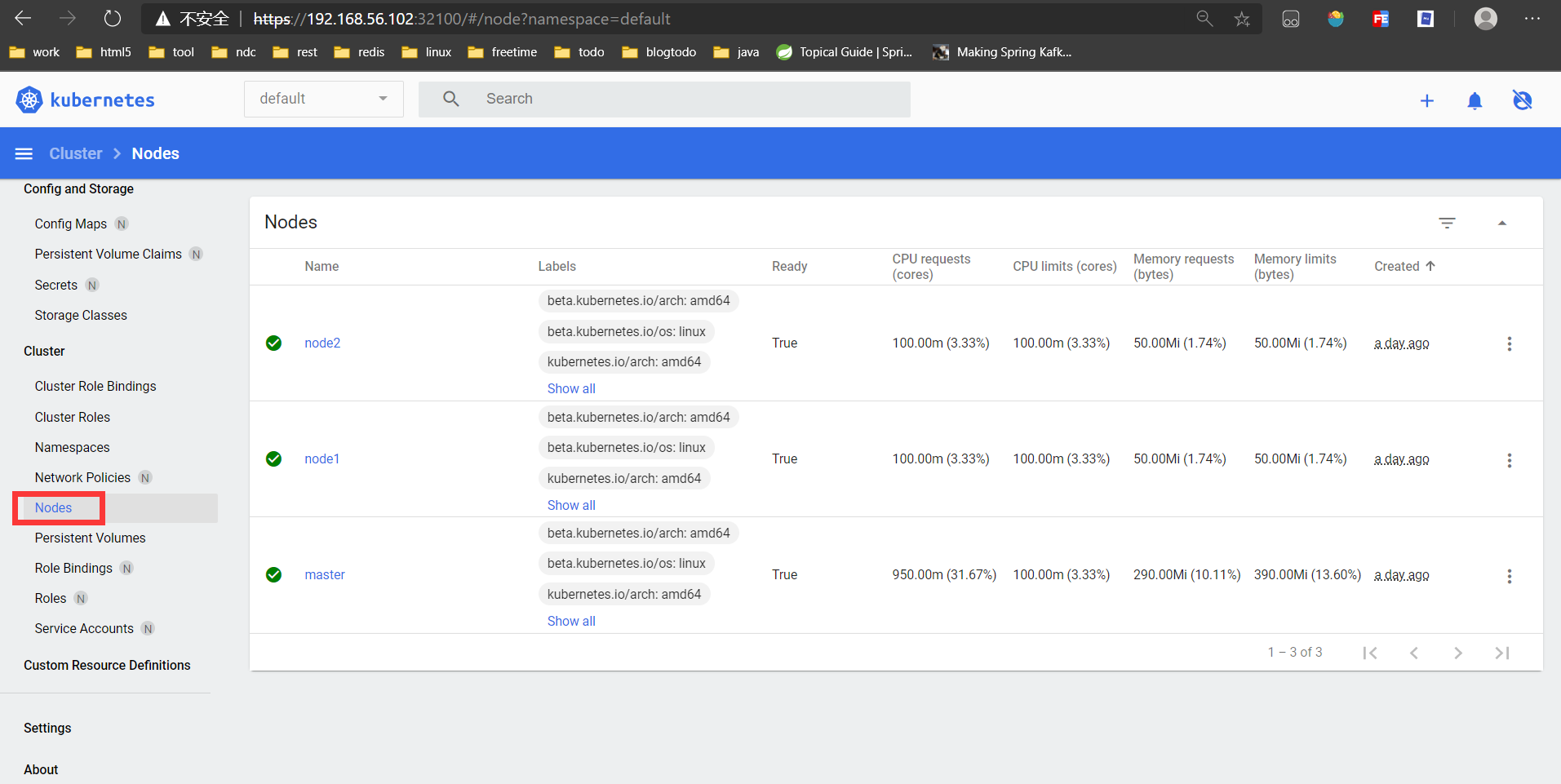Open Config Maps in sidebar
This screenshot has height=784, width=1561.
(71, 224)
